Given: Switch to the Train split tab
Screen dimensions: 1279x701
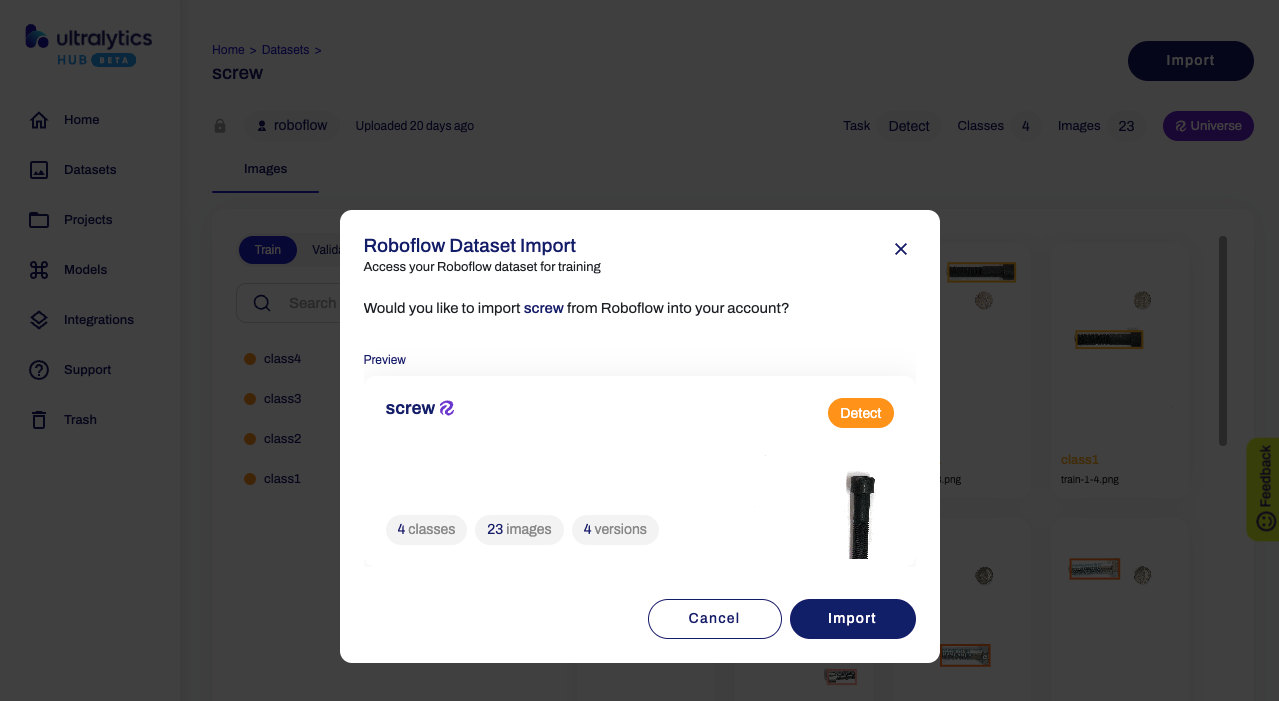Looking at the screenshot, I should (268, 250).
